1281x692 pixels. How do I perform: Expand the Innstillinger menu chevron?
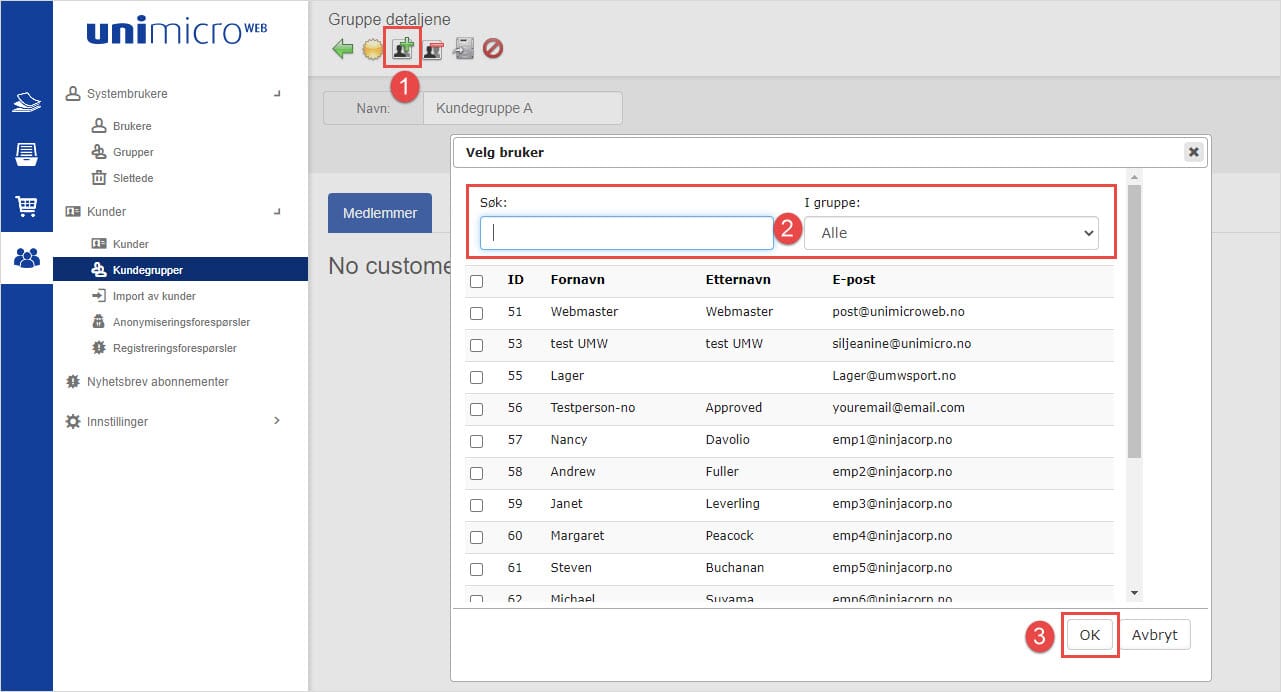(277, 421)
